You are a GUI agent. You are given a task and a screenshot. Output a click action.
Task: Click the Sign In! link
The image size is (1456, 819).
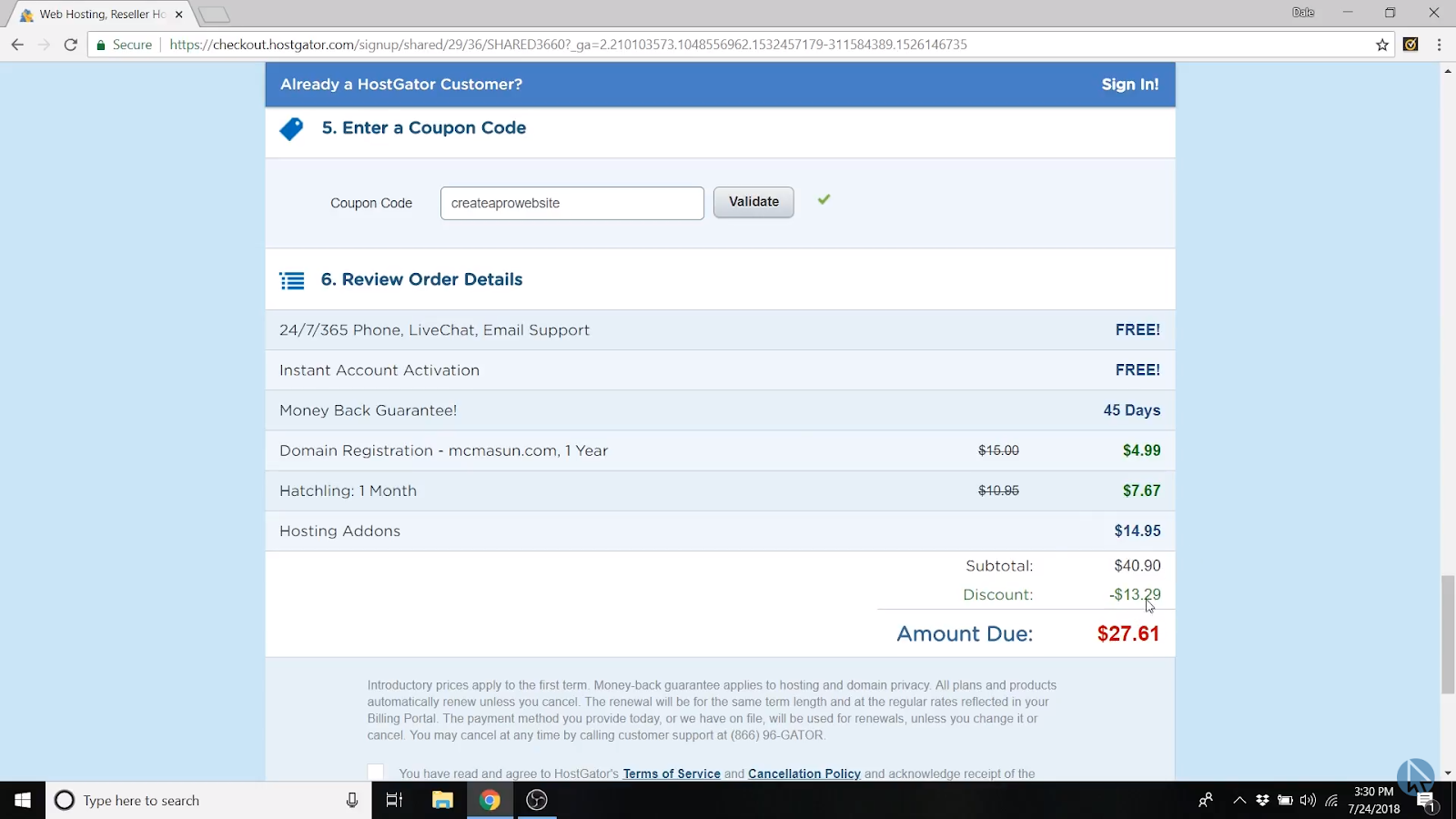(1130, 85)
